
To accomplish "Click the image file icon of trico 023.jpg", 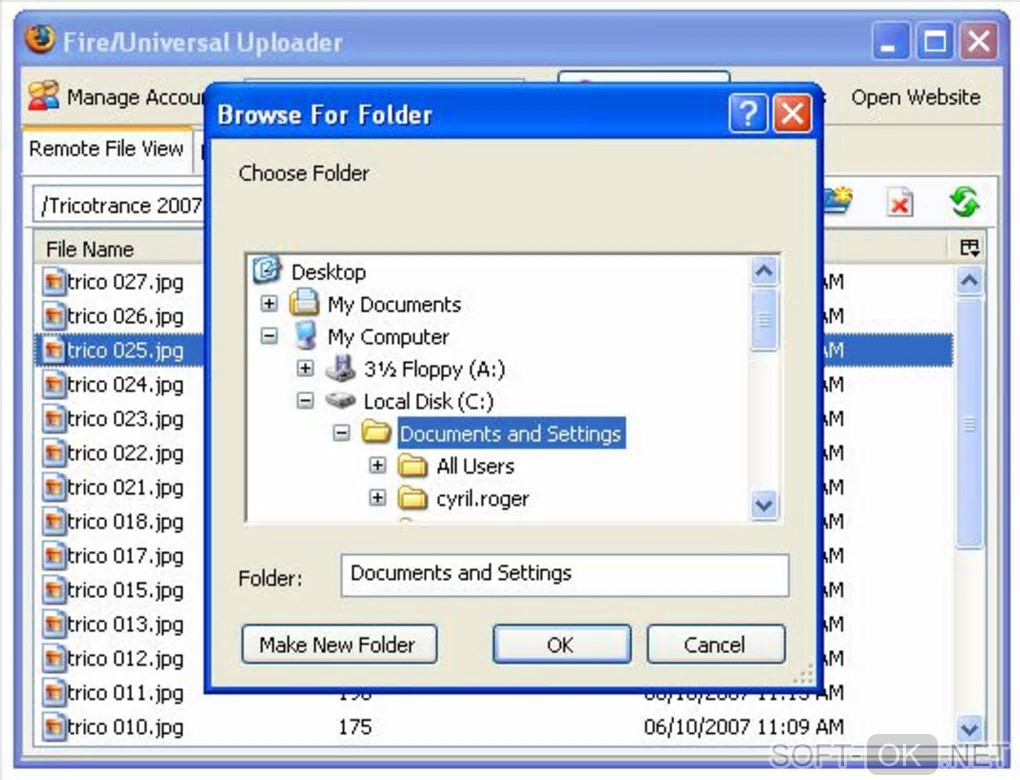I will pyautogui.click(x=54, y=419).
